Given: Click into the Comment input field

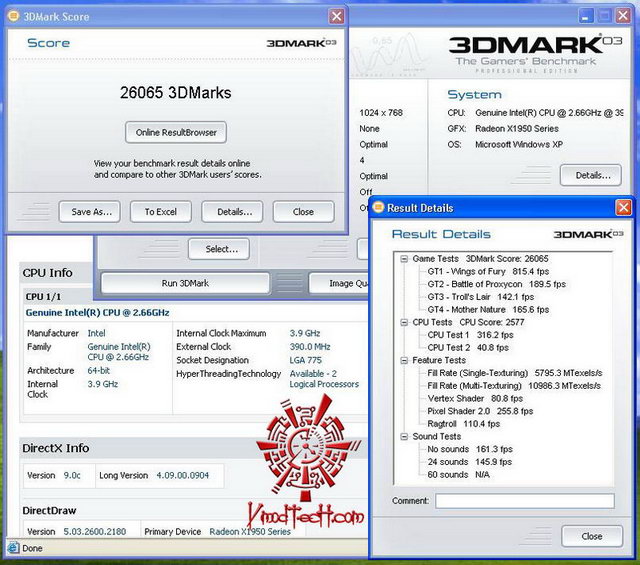Looking at the screenshot, I should [x=524, y=501].
